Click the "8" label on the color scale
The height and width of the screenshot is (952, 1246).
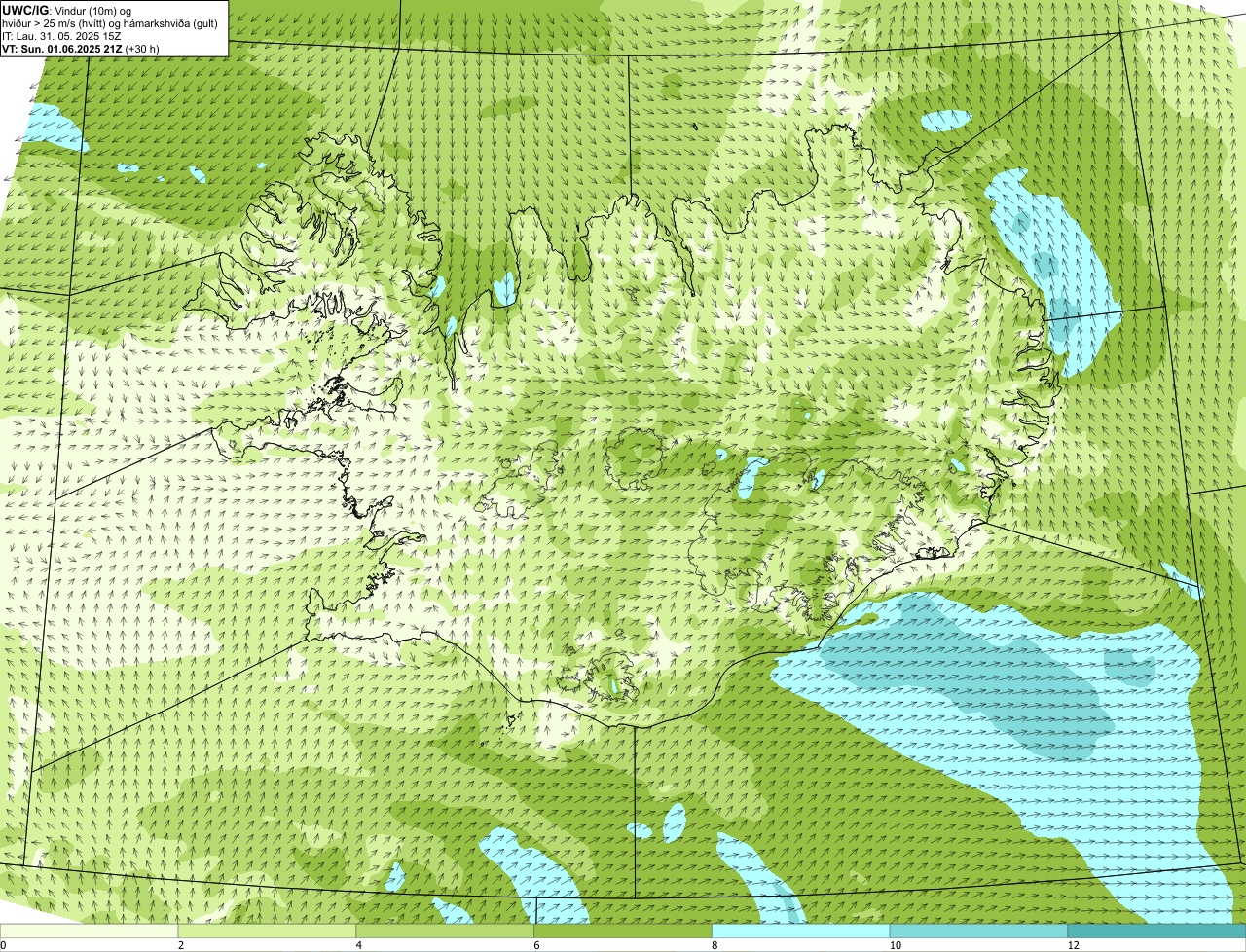tap(715, 945)
